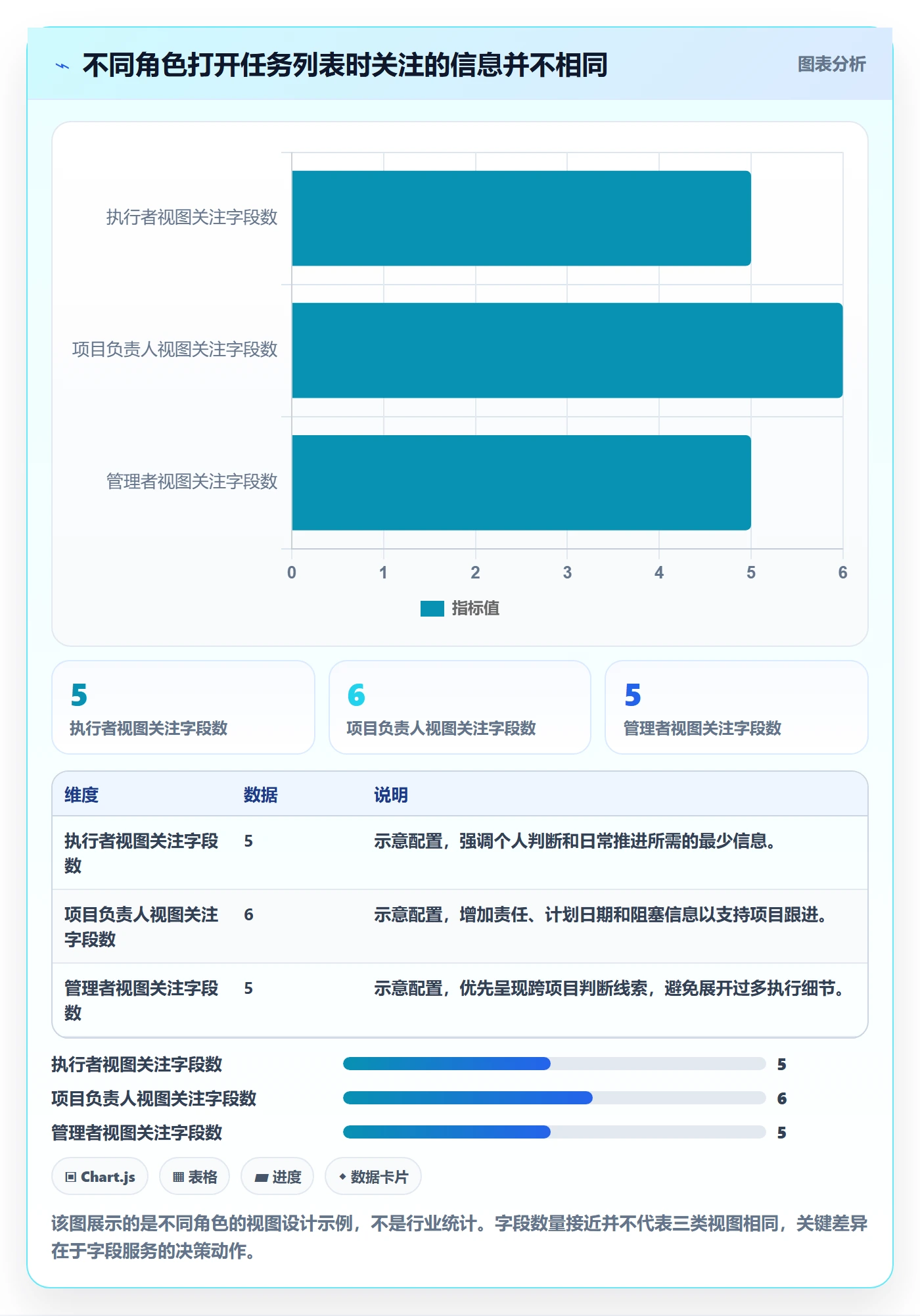
Task: Click the 执行者视图关注字段数 chart axis label
Action: 192,218
